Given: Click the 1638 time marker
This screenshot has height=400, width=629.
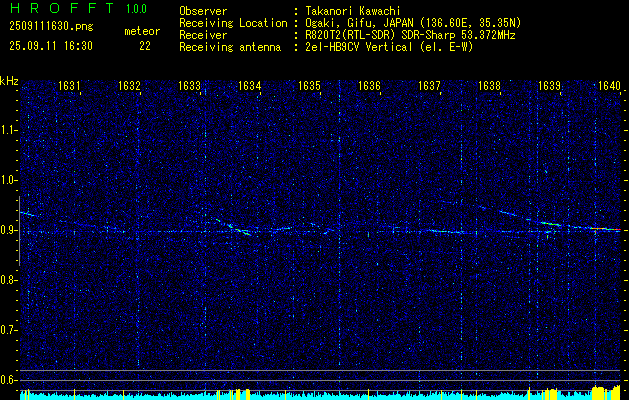Looking at the screenshot, I should pos(489,85).
